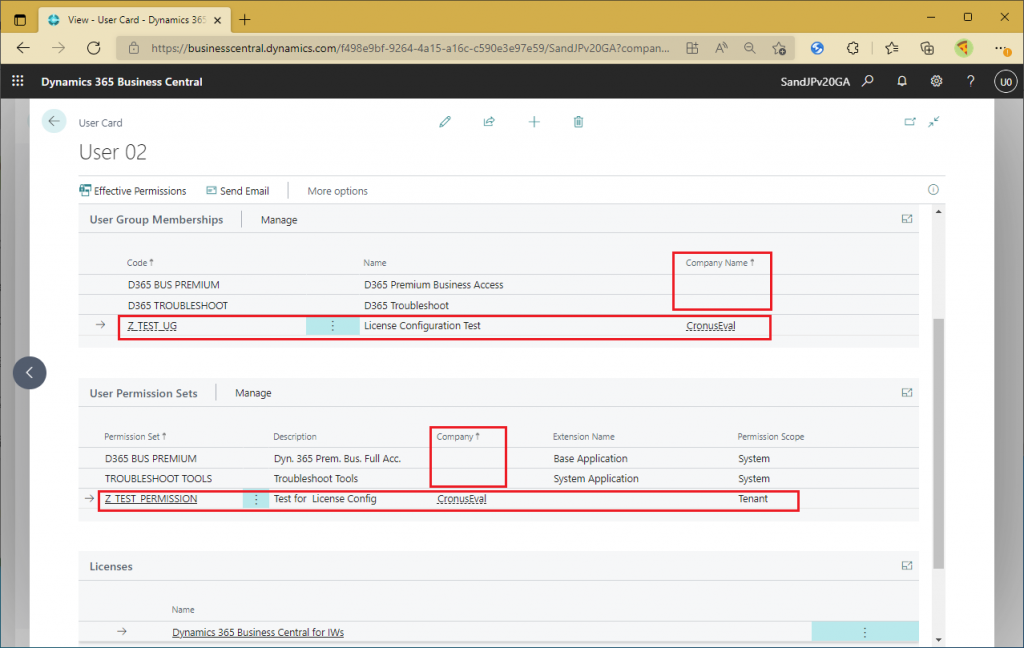This screenshot has width=1024, height=648.
Task: Click Effective Permissions action
Action: (133, 191)
